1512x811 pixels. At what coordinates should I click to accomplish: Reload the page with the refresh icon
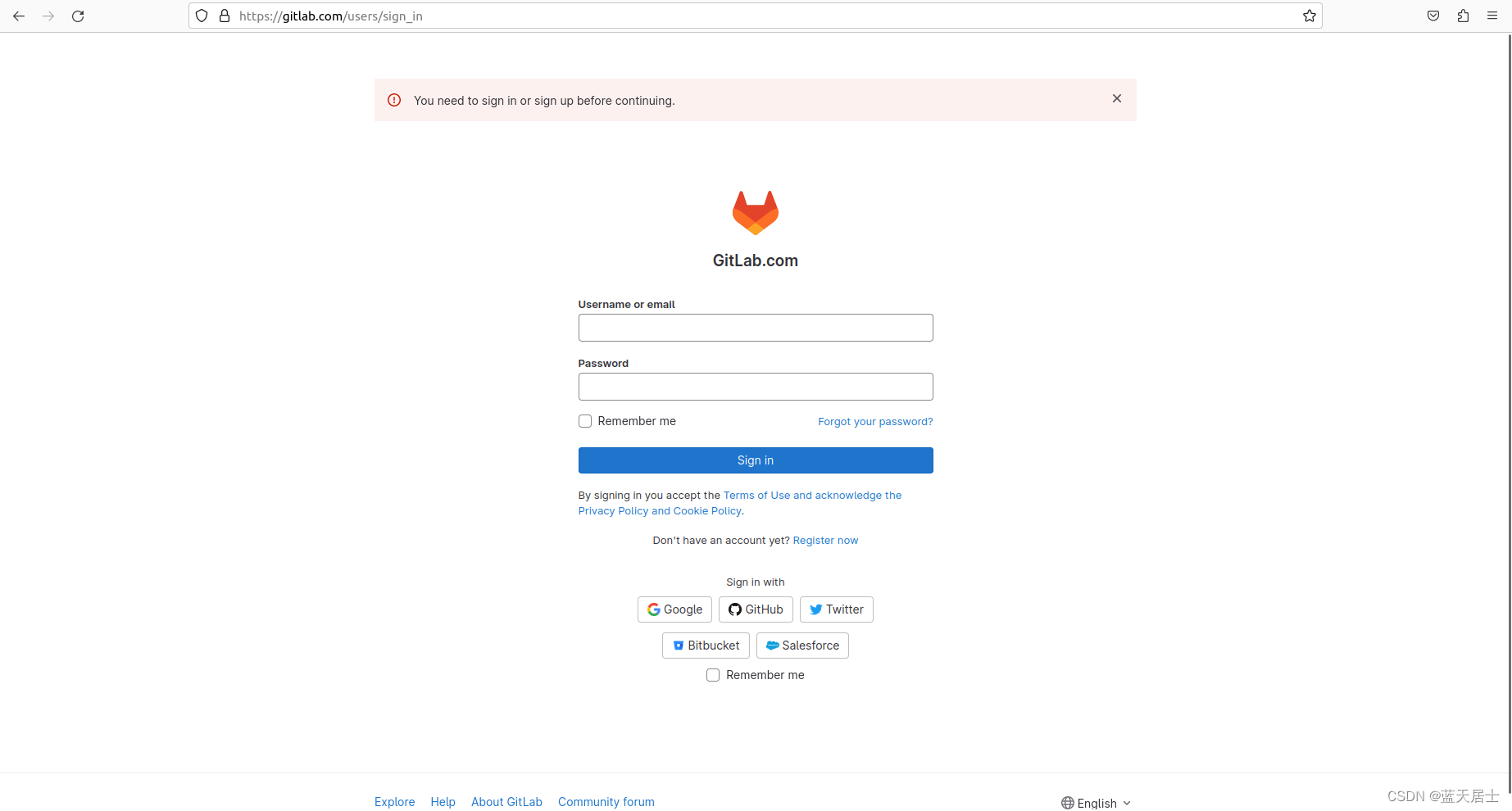78,16
